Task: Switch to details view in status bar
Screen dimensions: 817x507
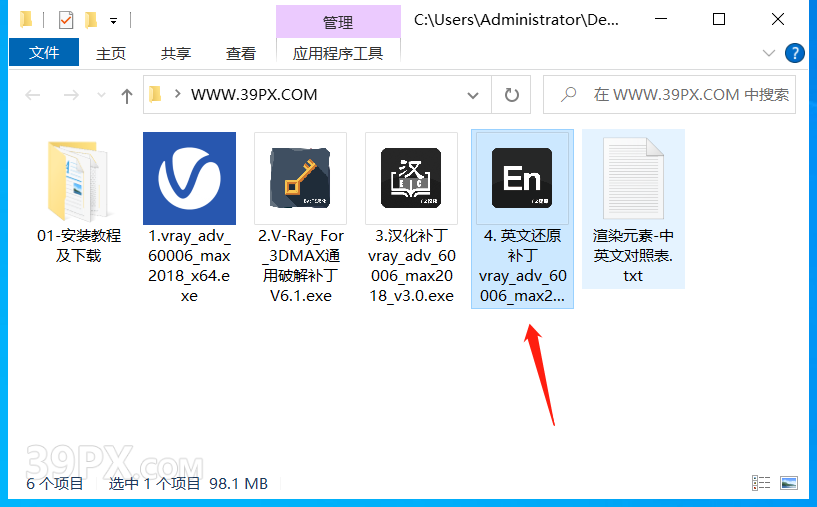Action: [761, 483]
